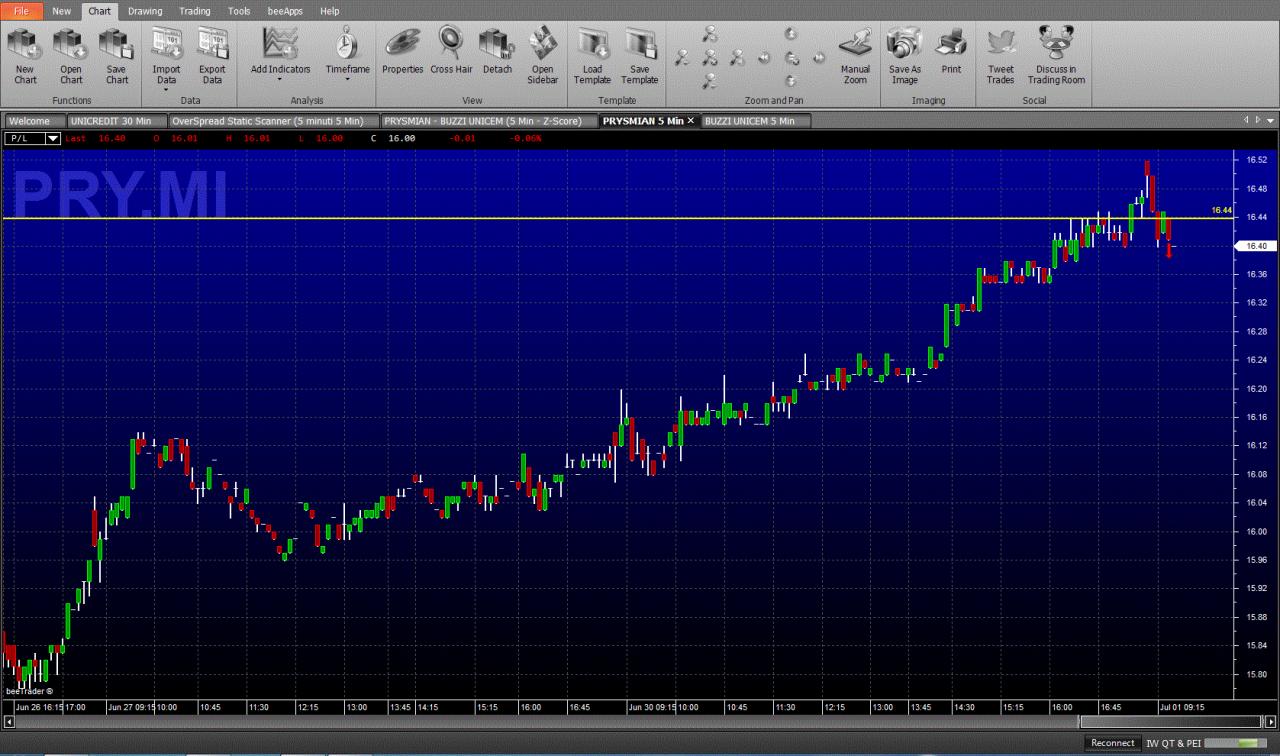
Task: Click the Reconnect button
Action: pyautogui.click(x=1113, y=743)
